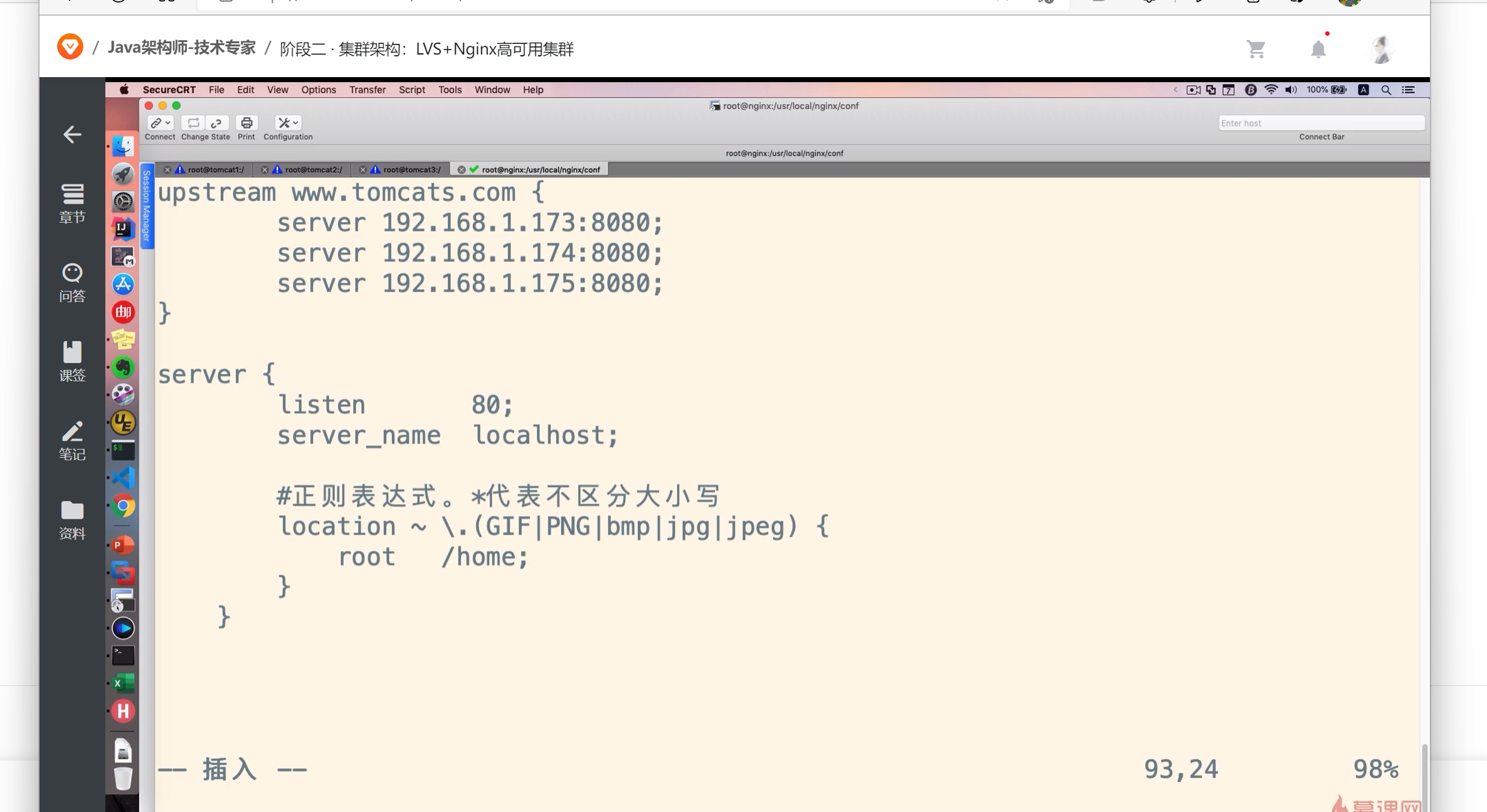Click the back arrow in sidebar
The image size is (1487, 812).
[72, 134]
